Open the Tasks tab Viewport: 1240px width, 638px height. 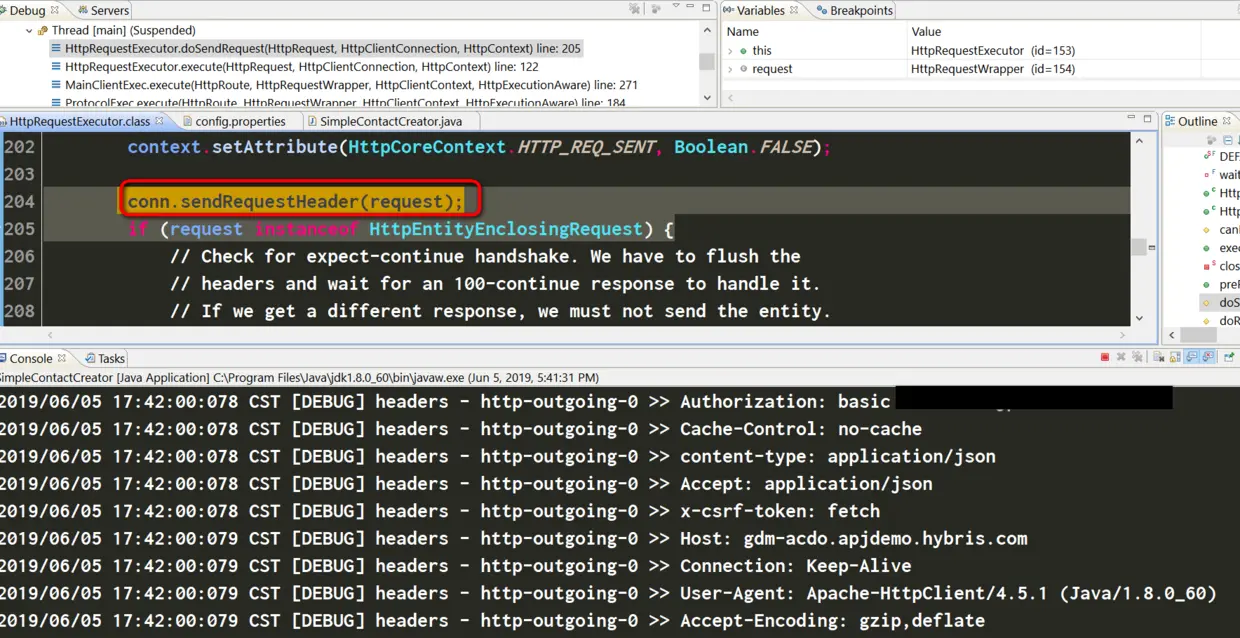(x=105, y=358)
